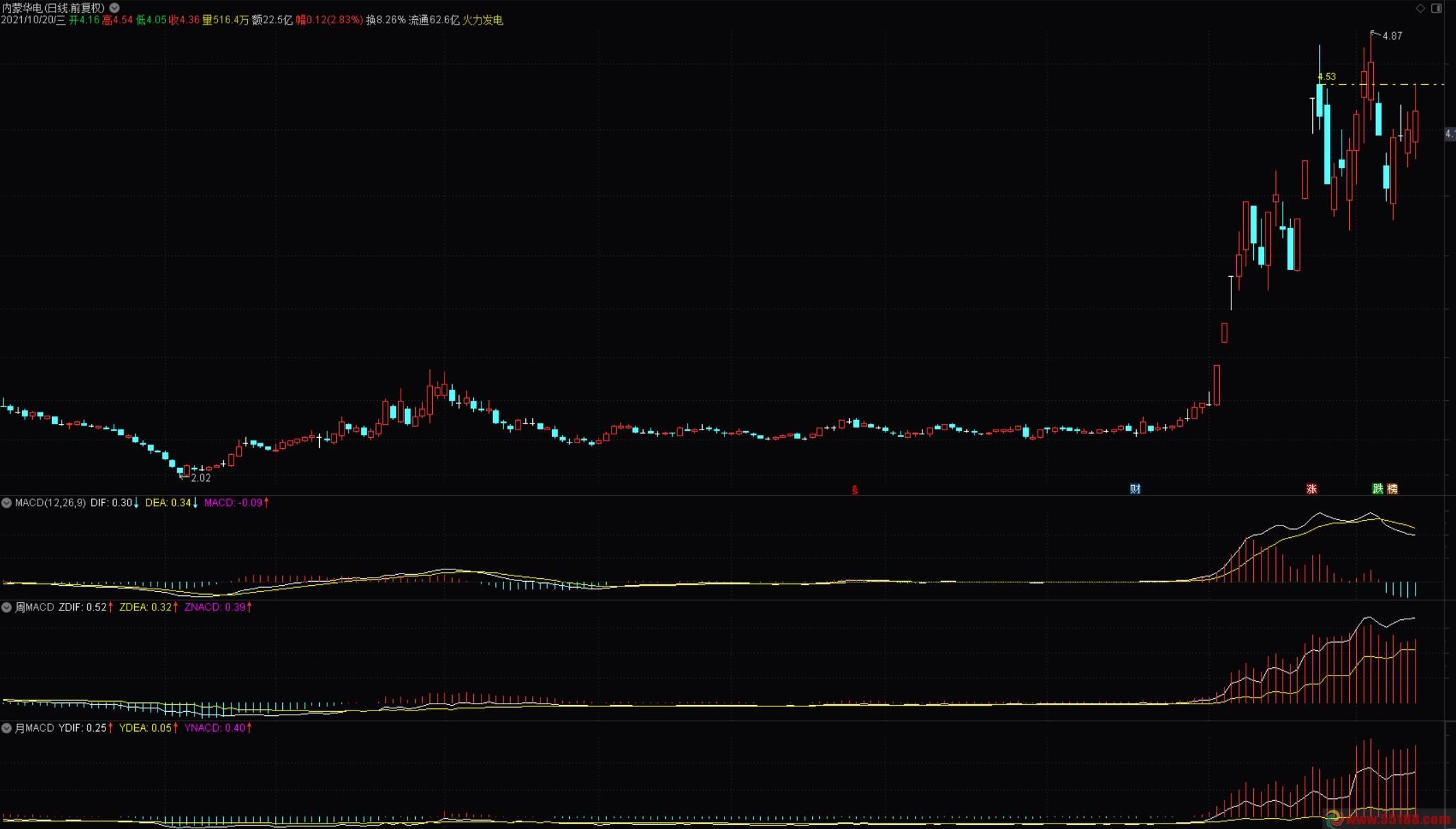
Task: Click the turnover rate 换8.26%
Action: (x=386, y=21)
